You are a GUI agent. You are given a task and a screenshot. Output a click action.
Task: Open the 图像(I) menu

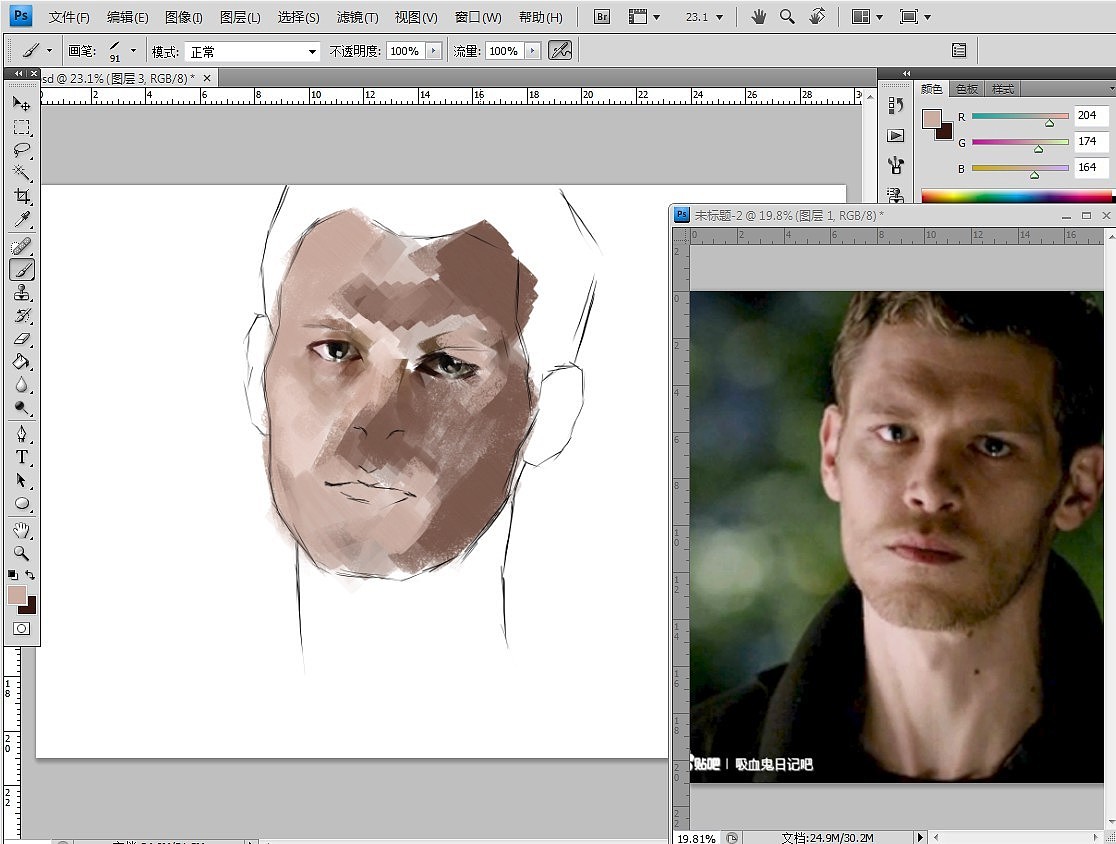pyautogui.click(x=184, y=17)
